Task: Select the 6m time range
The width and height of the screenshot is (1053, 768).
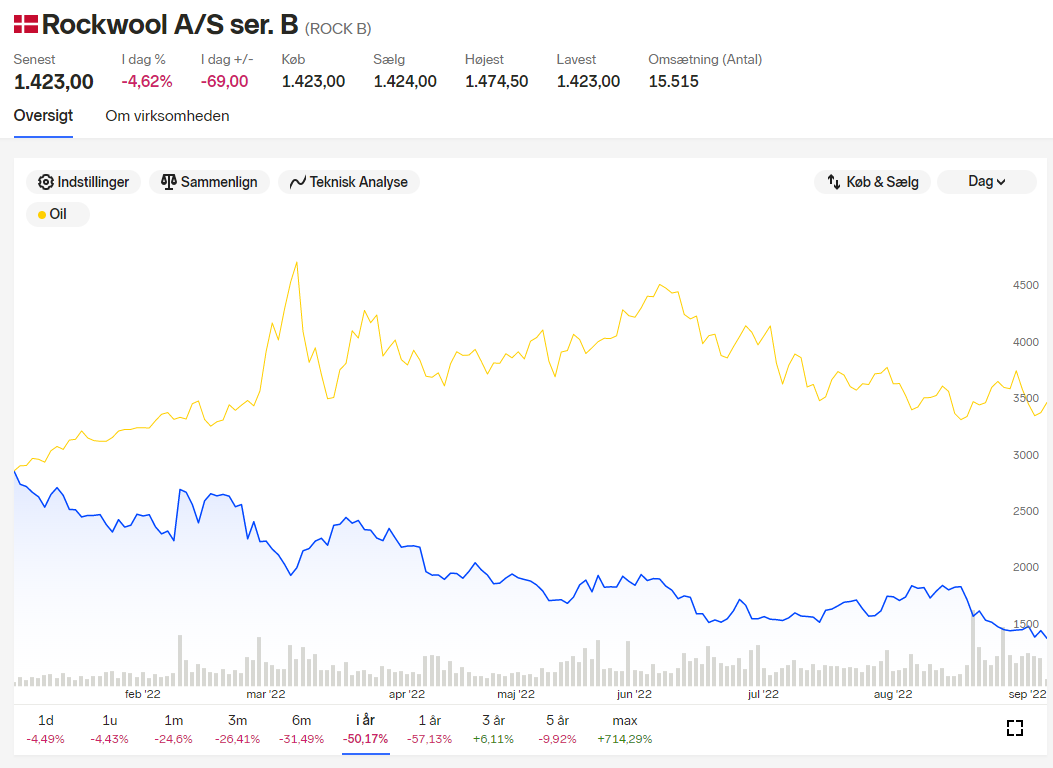Action: (x=302, y=728)
